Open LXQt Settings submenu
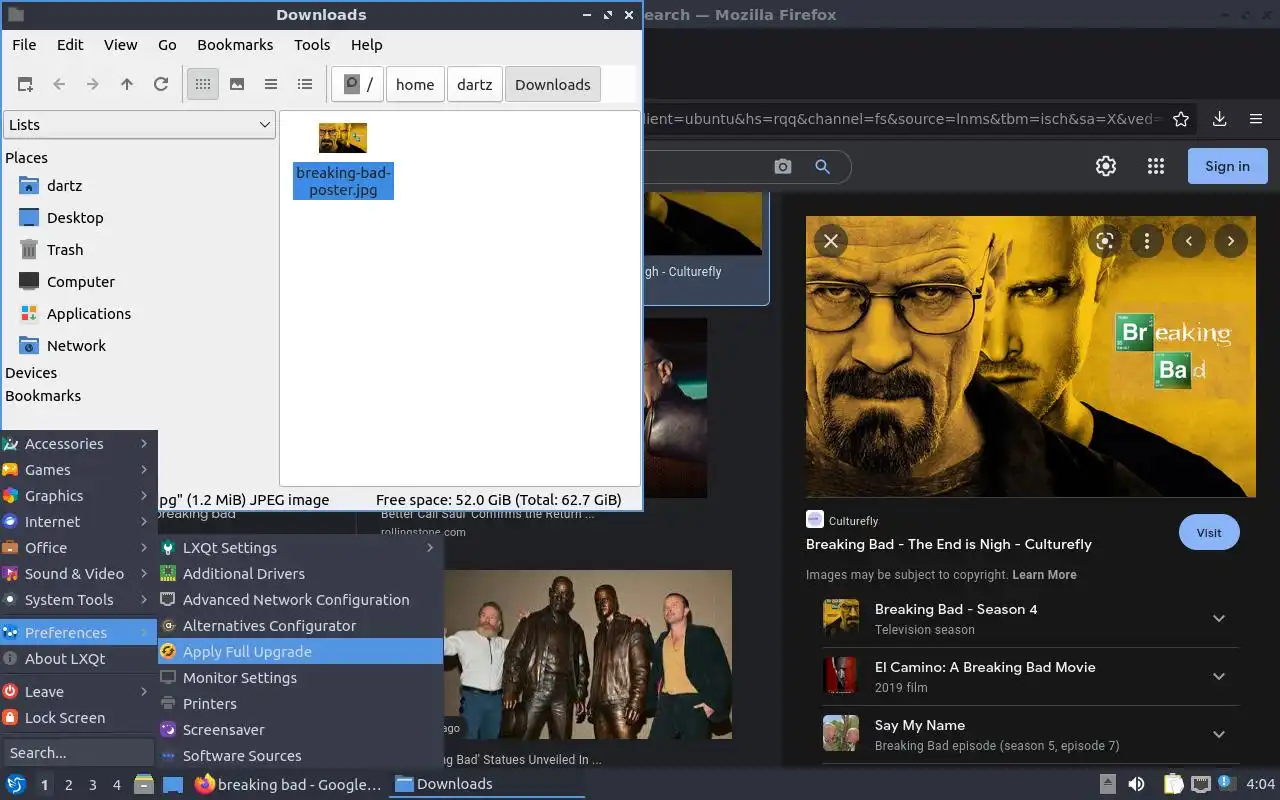 300,548
